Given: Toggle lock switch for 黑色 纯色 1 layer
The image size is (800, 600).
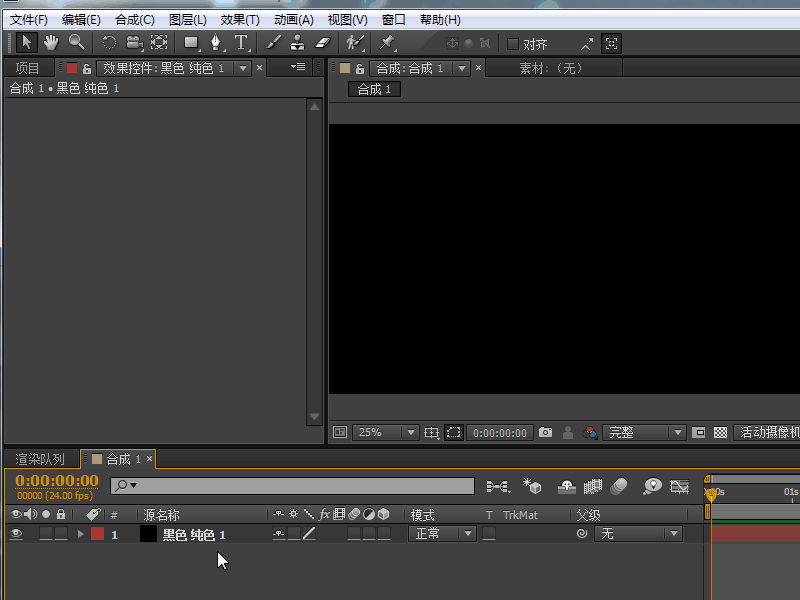Looking at the screenshot, I should [x=61, y=534].
